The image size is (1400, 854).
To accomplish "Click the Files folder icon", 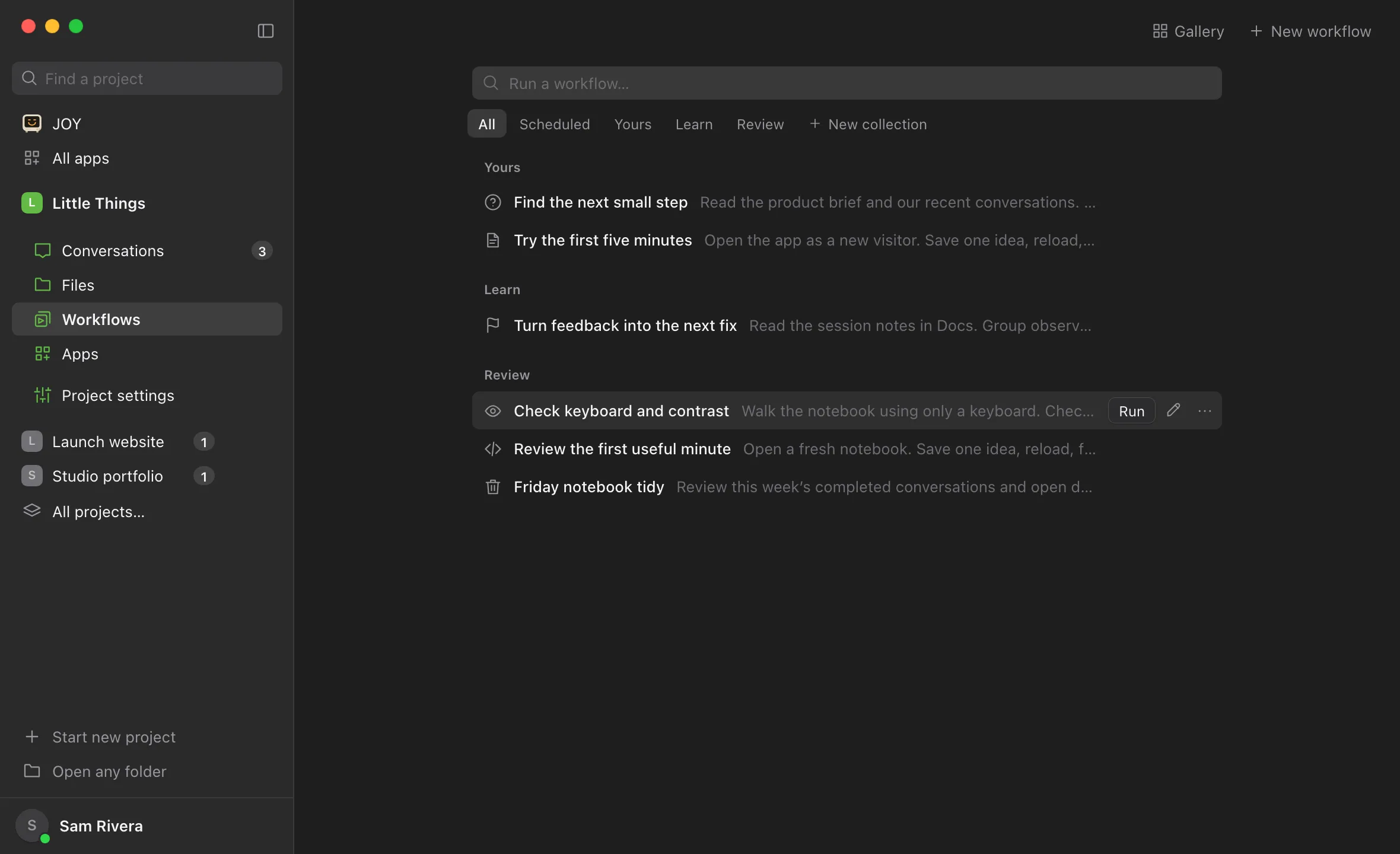I will pos(43,285).
